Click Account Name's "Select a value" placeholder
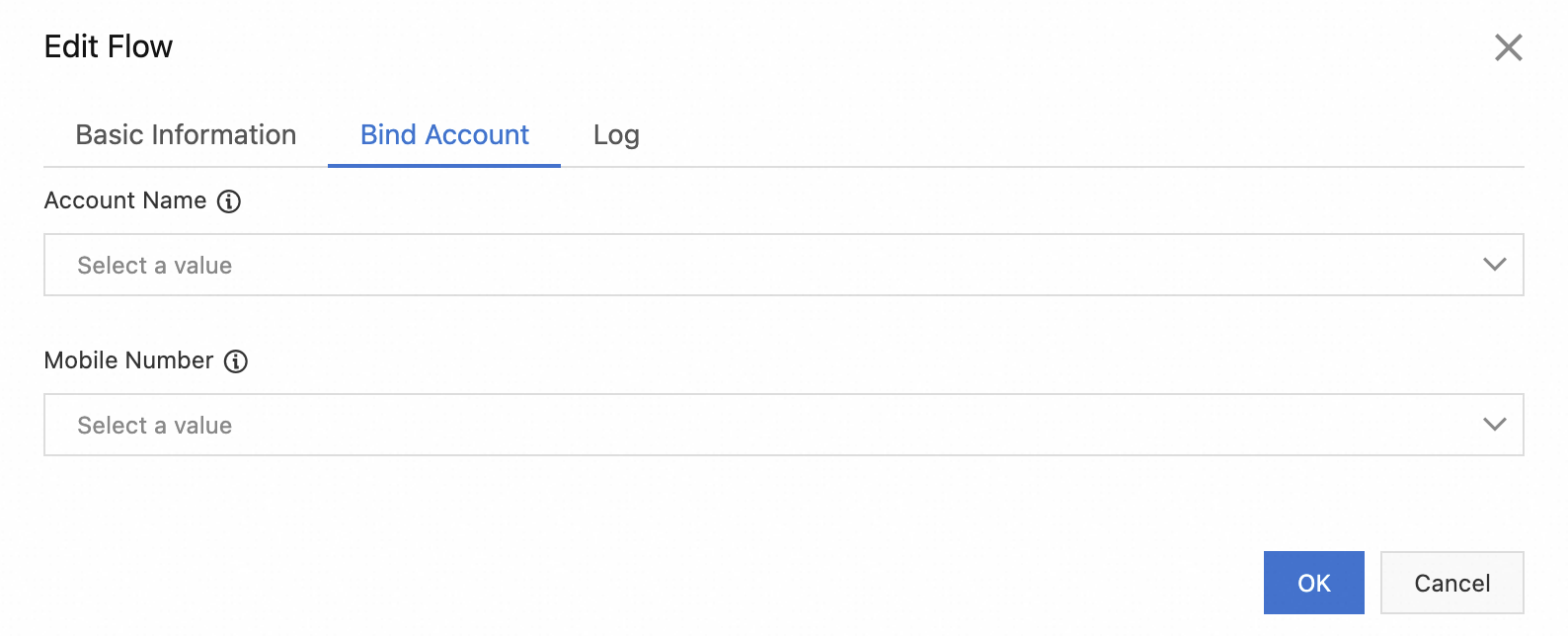The height and width of the screenshot is (636, 1568). tap(155, 266)
